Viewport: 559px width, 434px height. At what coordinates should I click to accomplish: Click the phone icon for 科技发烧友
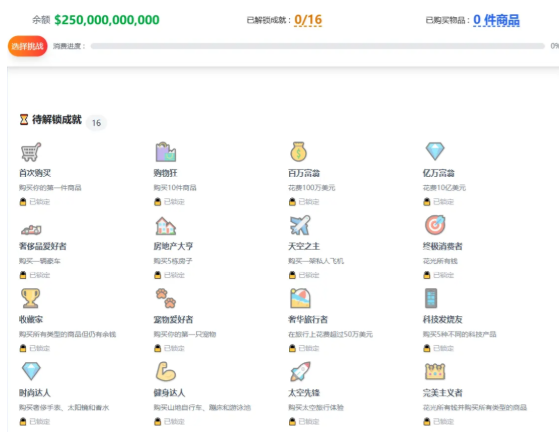[x=431, y=298]
